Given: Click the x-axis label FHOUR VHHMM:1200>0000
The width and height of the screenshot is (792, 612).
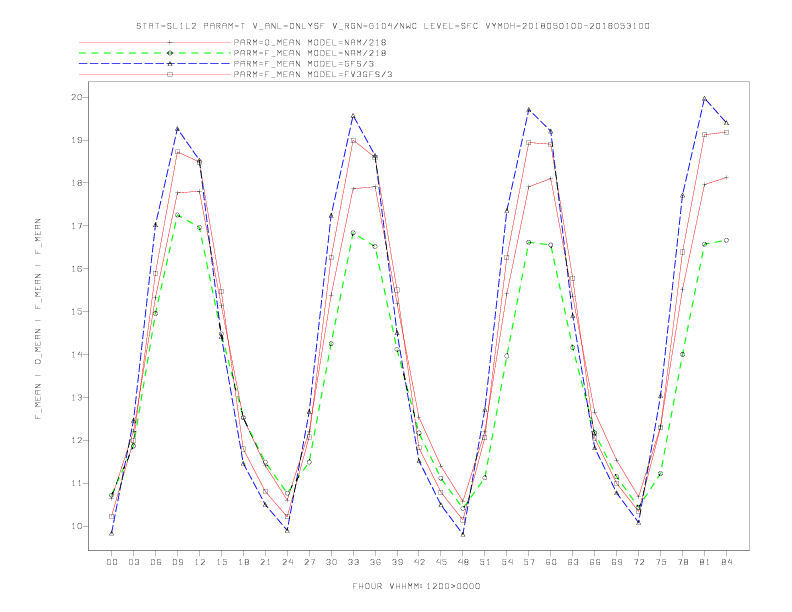Looking at the screenshot, I should click(416, 586).
